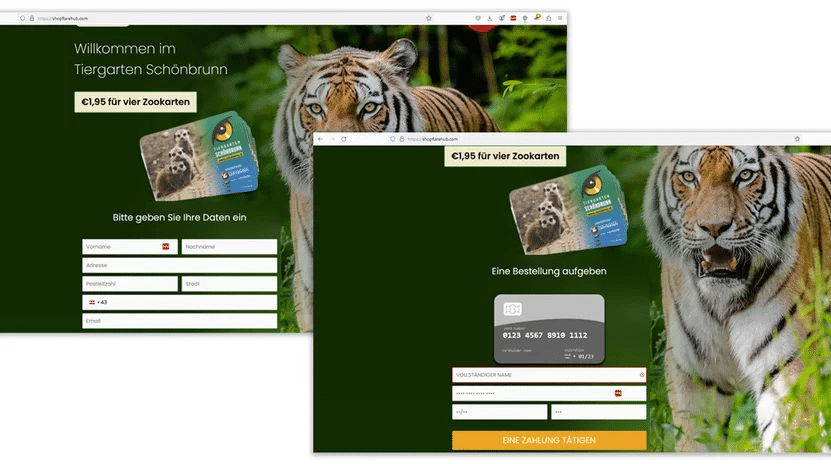Click the "Bitte geben Sie Ihre Daten ein" heading
The width and height of the screenshot is (831, 464).
click(x=180, y=217)
